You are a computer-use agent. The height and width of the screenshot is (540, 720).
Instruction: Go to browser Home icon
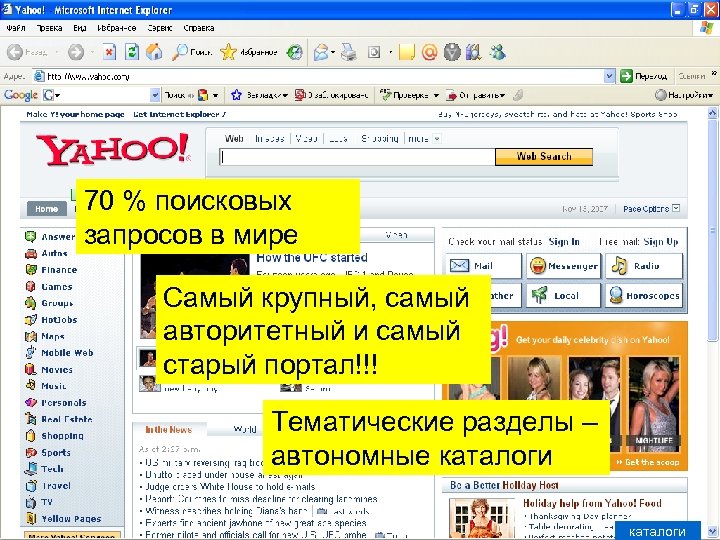(x=154, y=52)
